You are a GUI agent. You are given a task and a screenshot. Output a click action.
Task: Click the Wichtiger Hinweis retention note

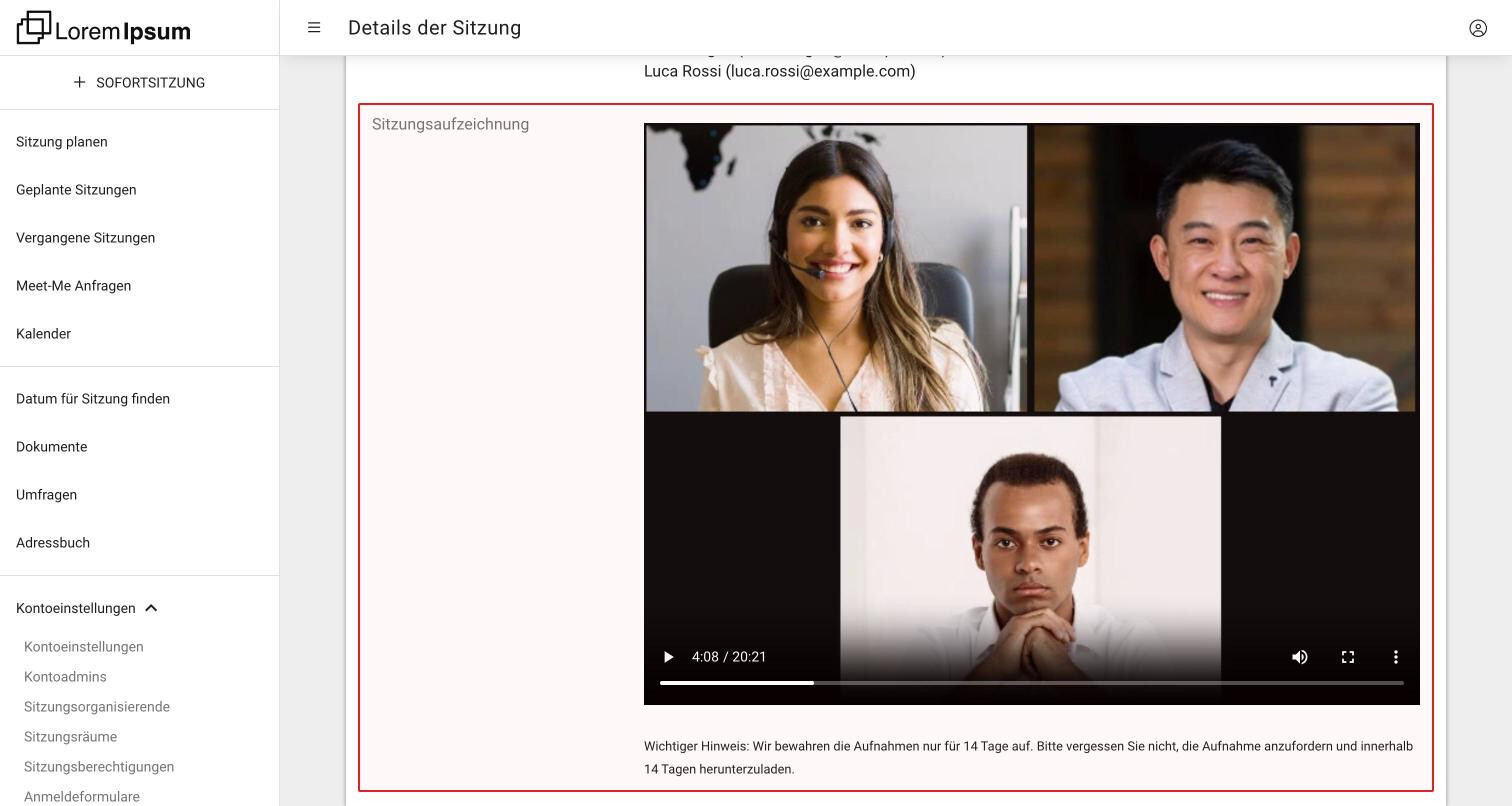coord(1029,758)
